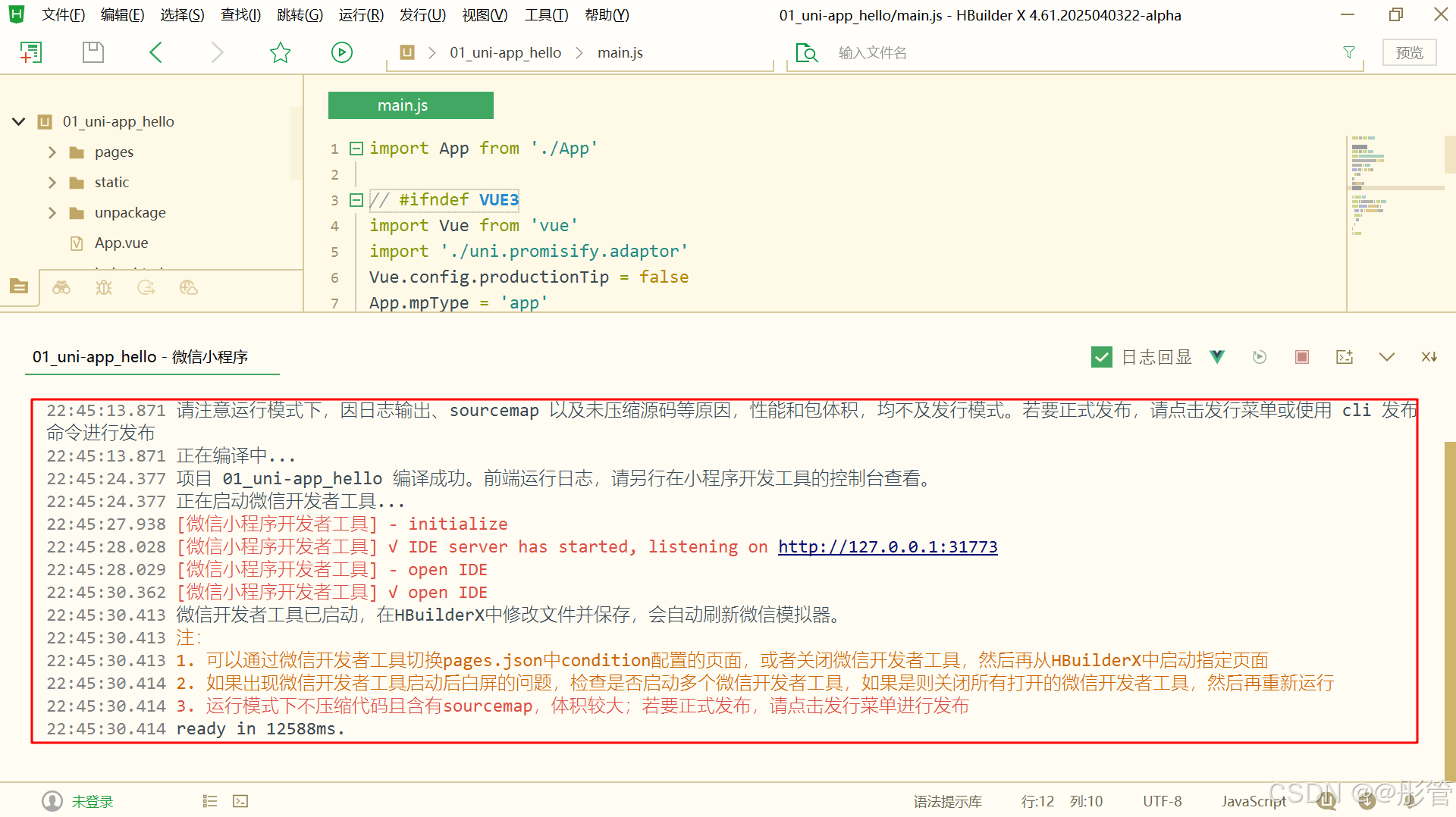Open the 发行(U) menu

pyautogui.click(x=422, y=15)
